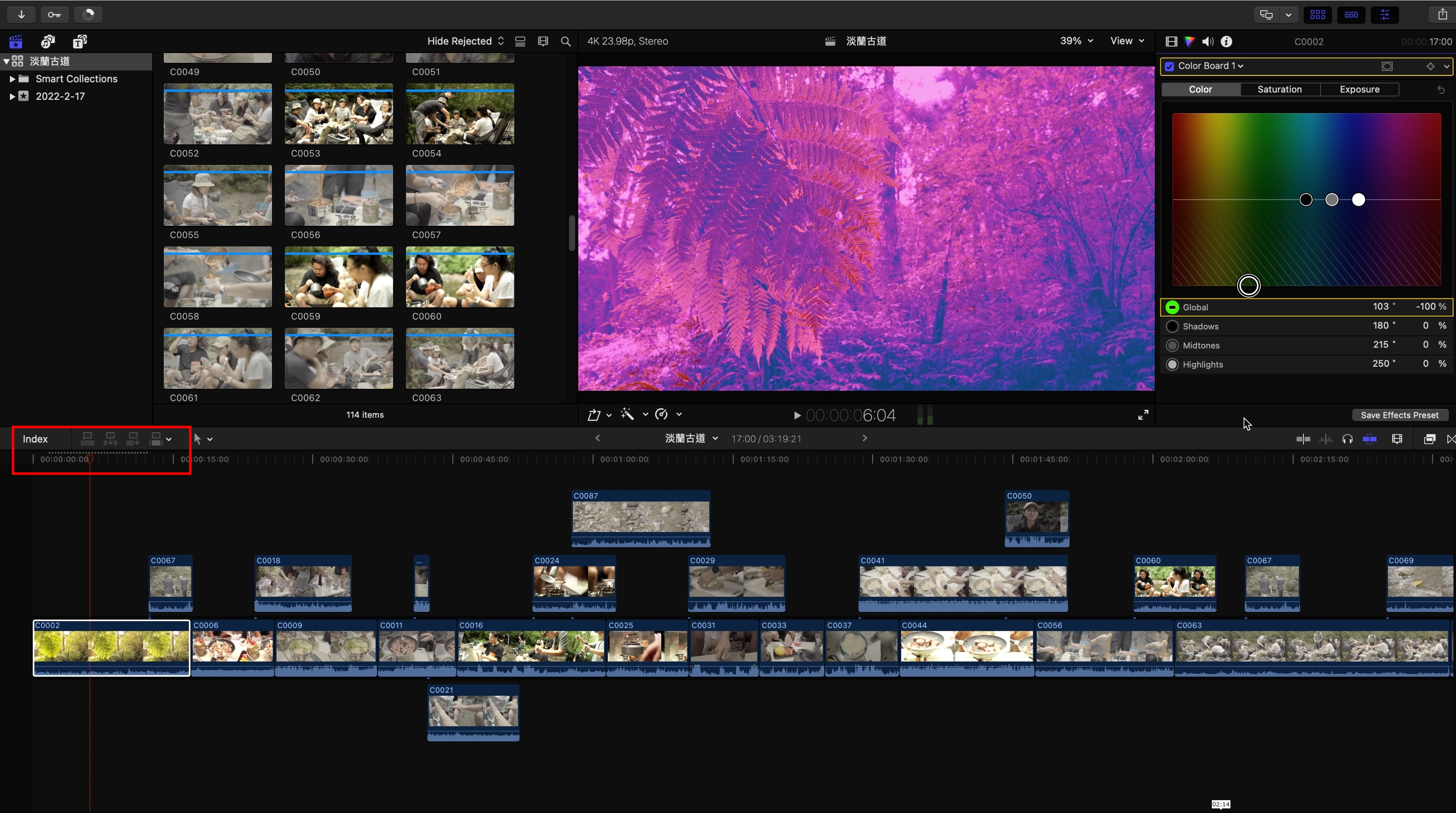Select the C0044 clip in timeline

pyautogui.click(x=966, y=647)
